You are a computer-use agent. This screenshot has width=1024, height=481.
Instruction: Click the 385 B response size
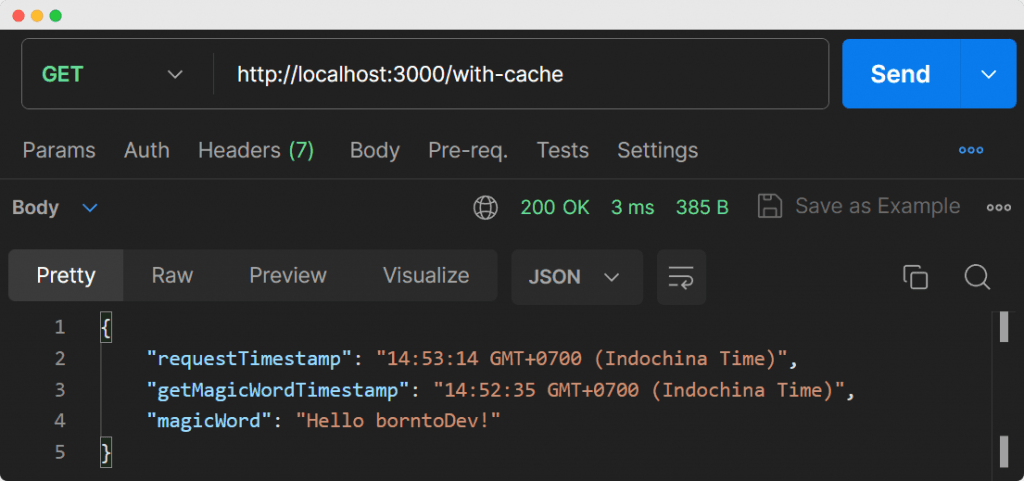(702, 208)
